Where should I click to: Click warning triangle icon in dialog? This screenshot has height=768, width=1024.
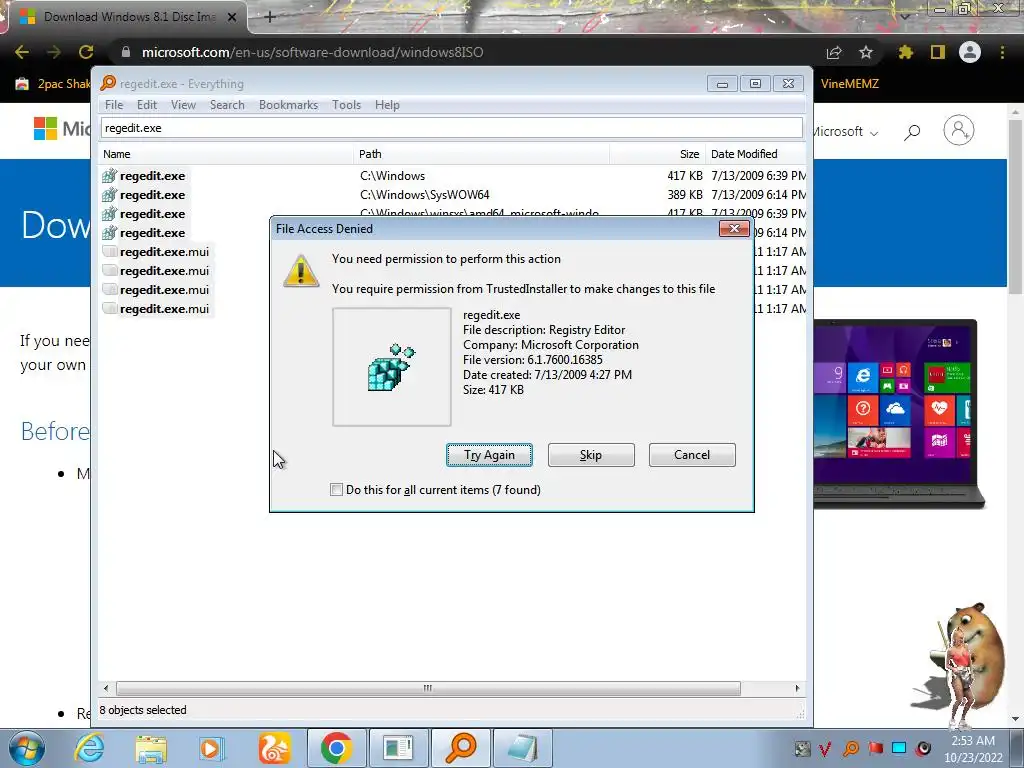[301, 271]
